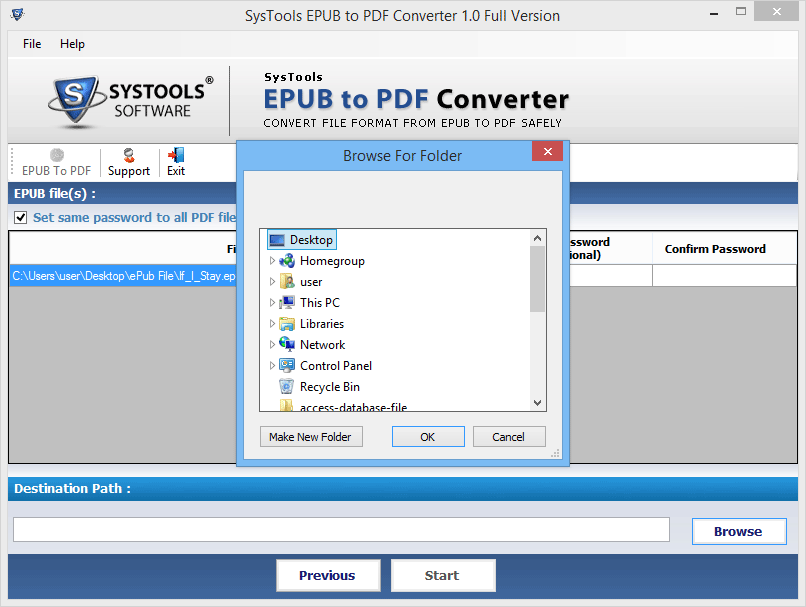Viewport: 806px width, 607px height.
Task: Select the user label in tree
Action: pos(311,282)
